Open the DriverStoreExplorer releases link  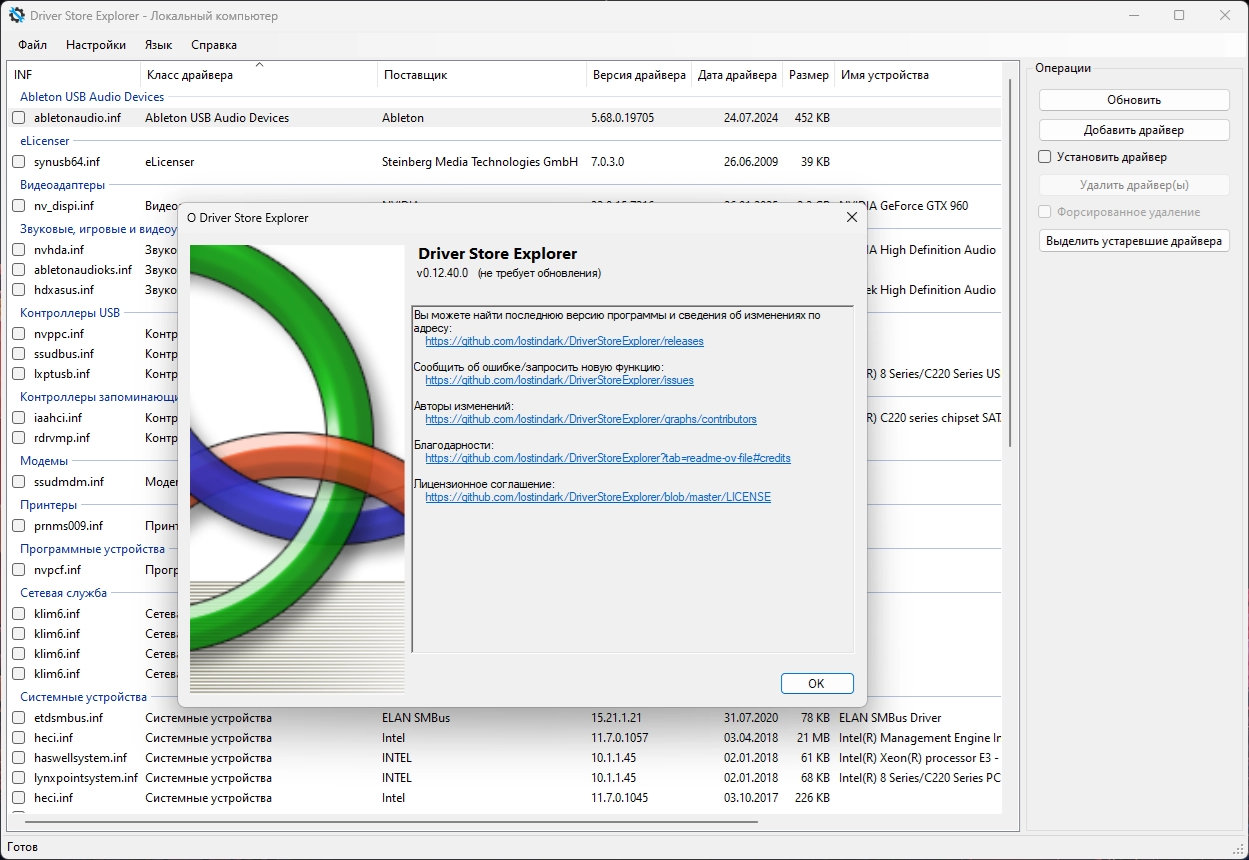pos(564,341)
